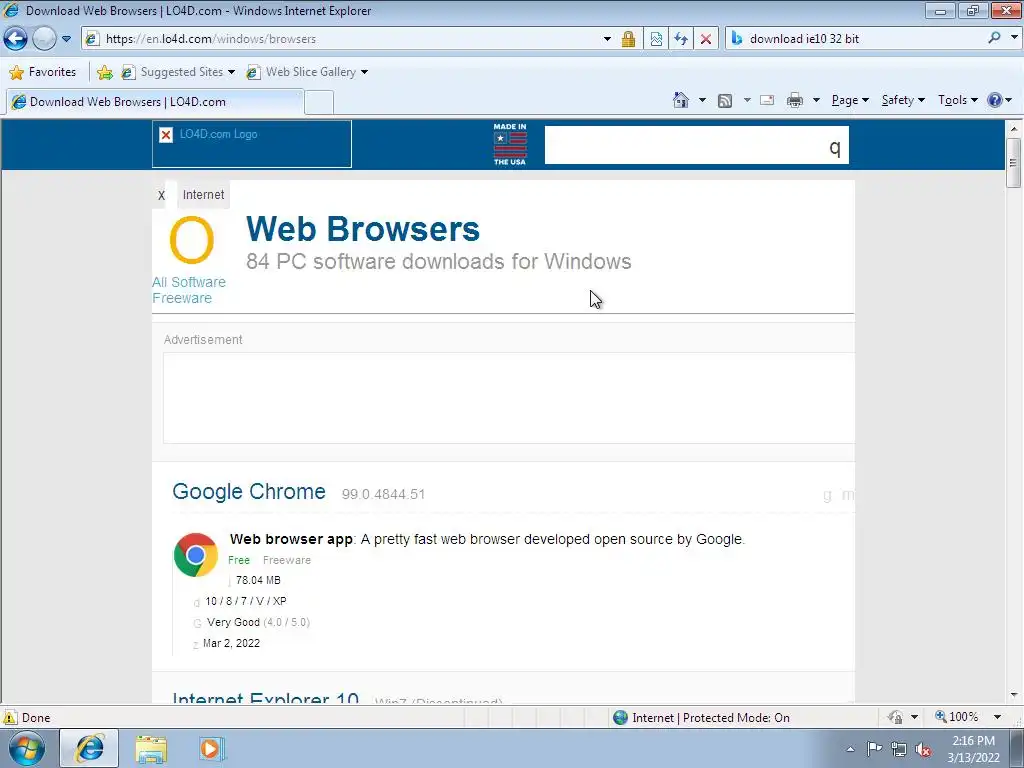
Task: Add to Favorites bar star icon
Action: pos(104,72)
